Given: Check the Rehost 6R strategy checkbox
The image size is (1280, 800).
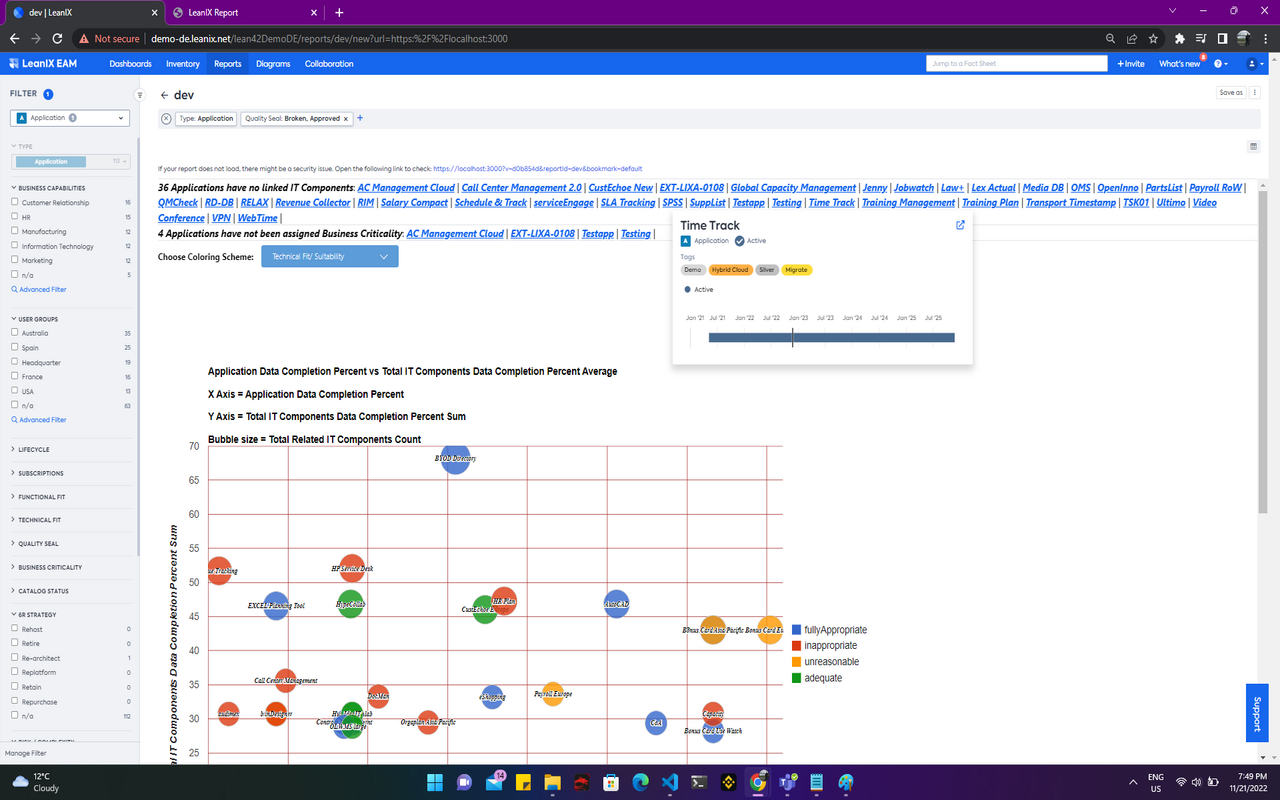Looking at the screenshot, I should [x=14, y=629].
